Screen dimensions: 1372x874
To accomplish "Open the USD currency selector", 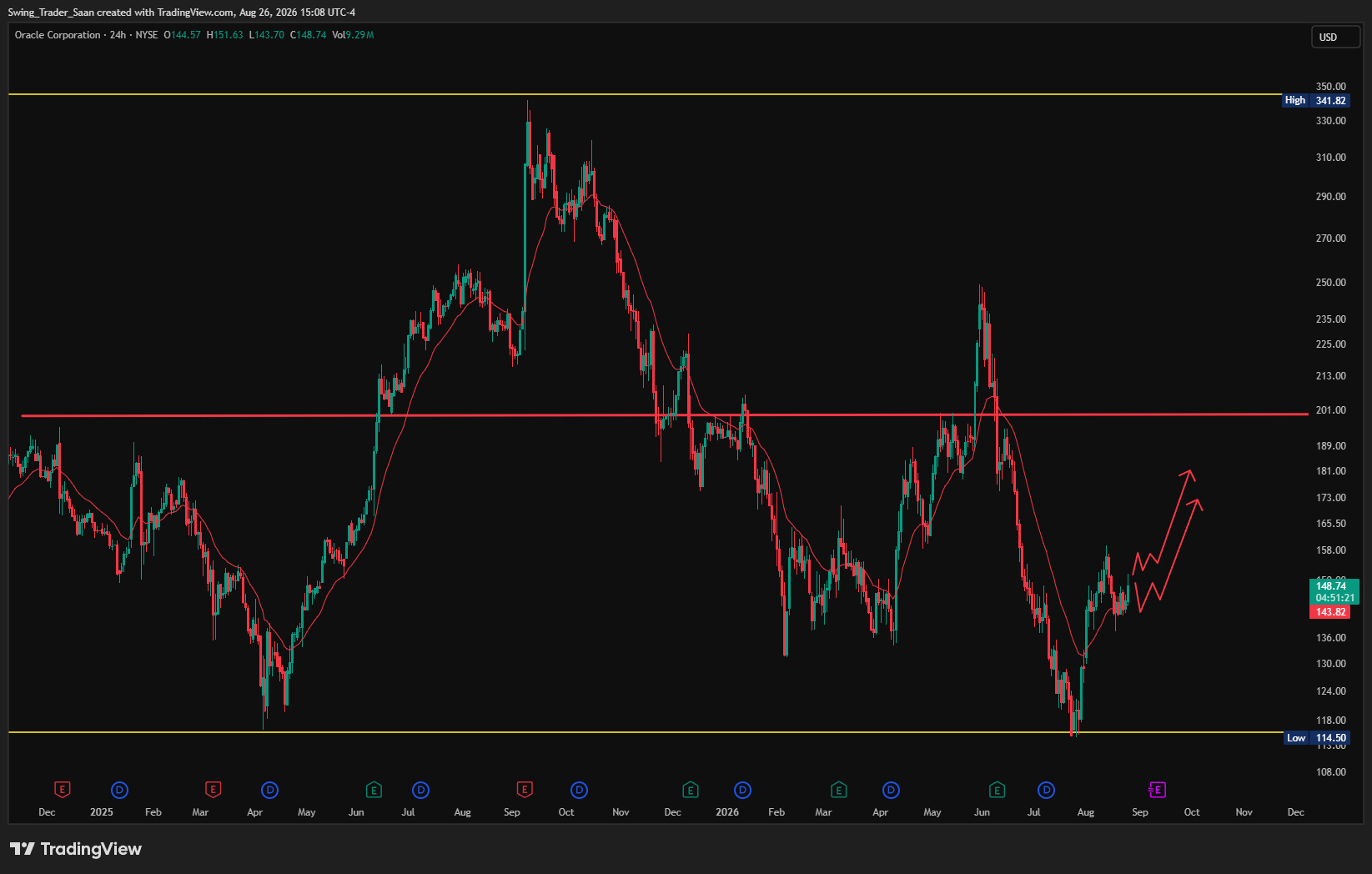I will (x=1335, y=37).
